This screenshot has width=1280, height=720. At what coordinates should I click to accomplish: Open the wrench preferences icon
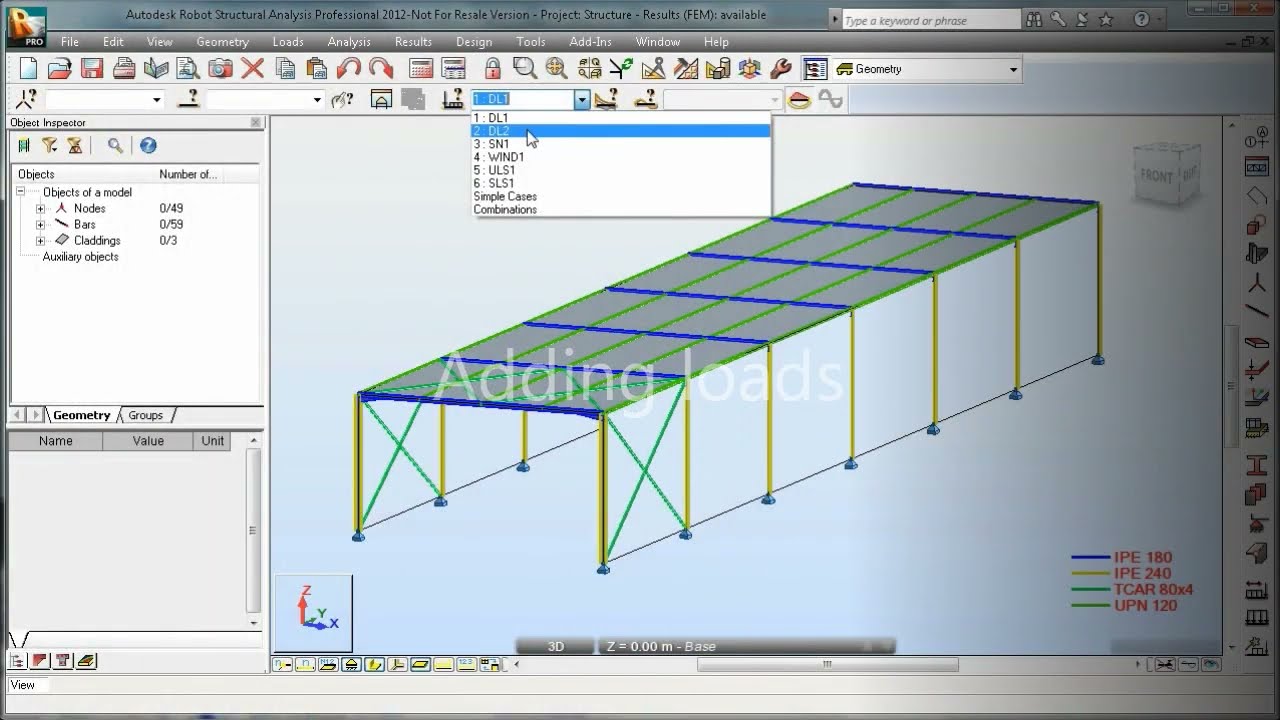781,69
